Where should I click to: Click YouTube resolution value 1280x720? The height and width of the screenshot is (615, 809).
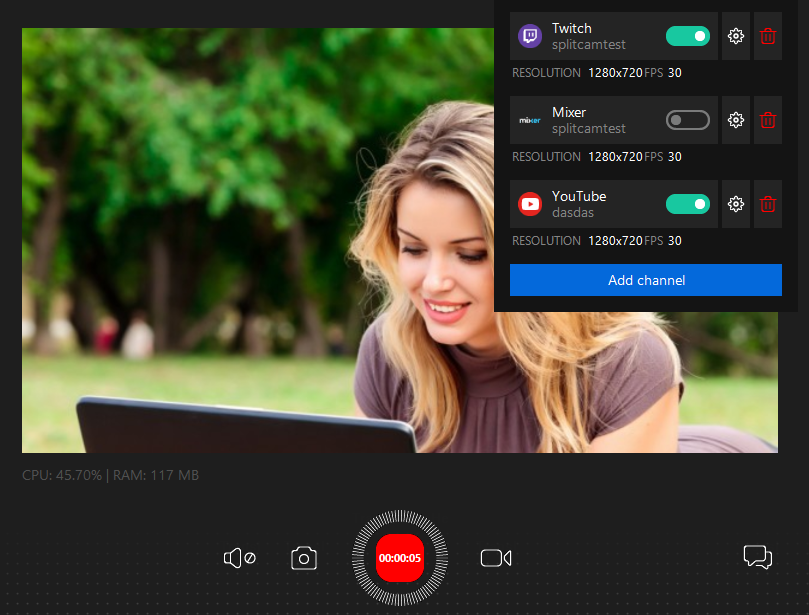tap(615, 241)
